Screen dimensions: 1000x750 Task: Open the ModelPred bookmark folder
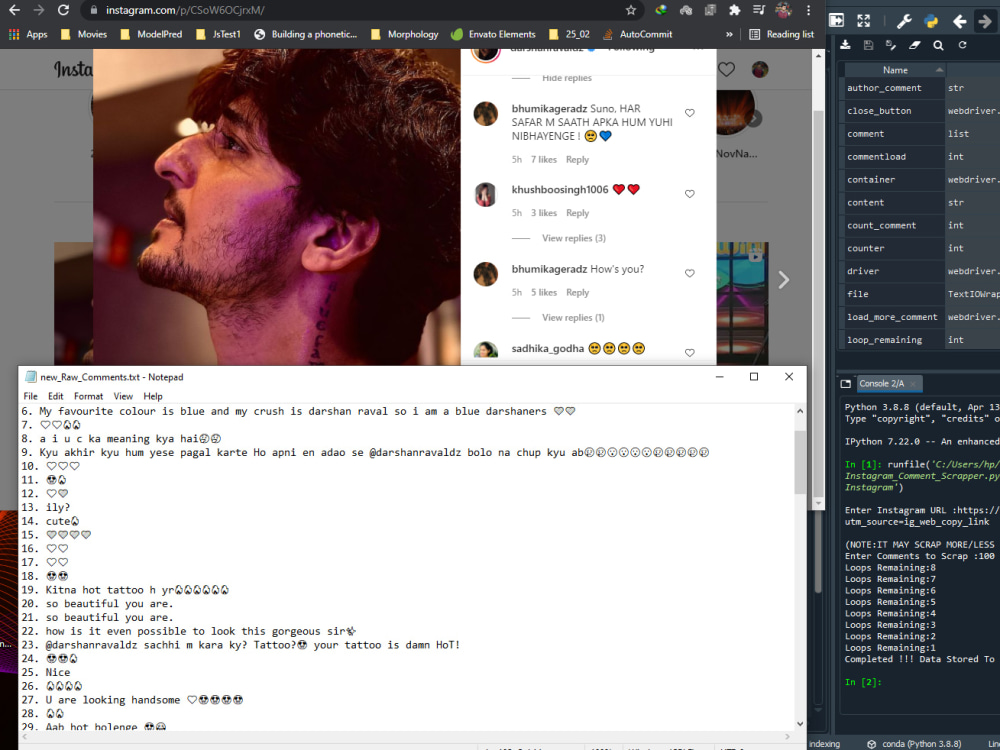(151, 34)
